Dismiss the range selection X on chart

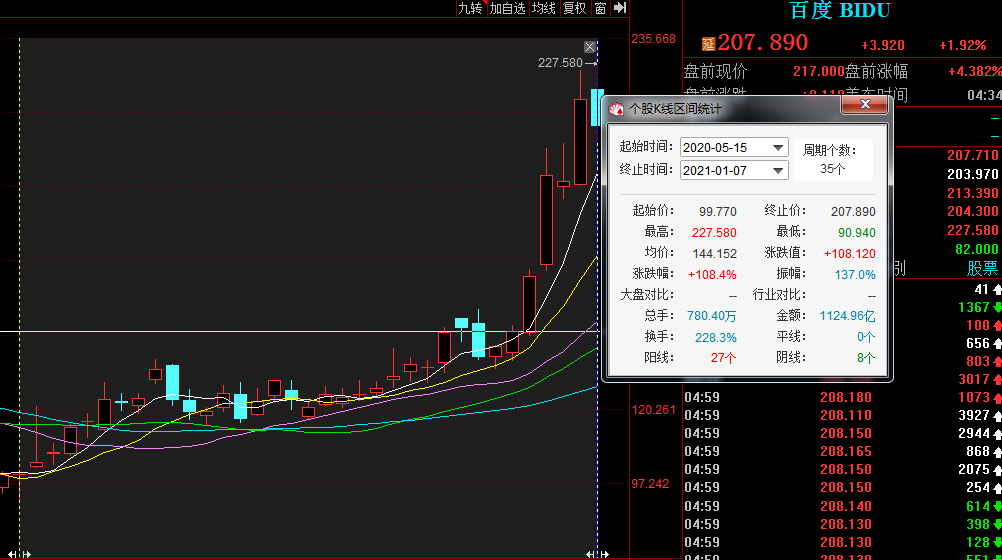[590, 47]
